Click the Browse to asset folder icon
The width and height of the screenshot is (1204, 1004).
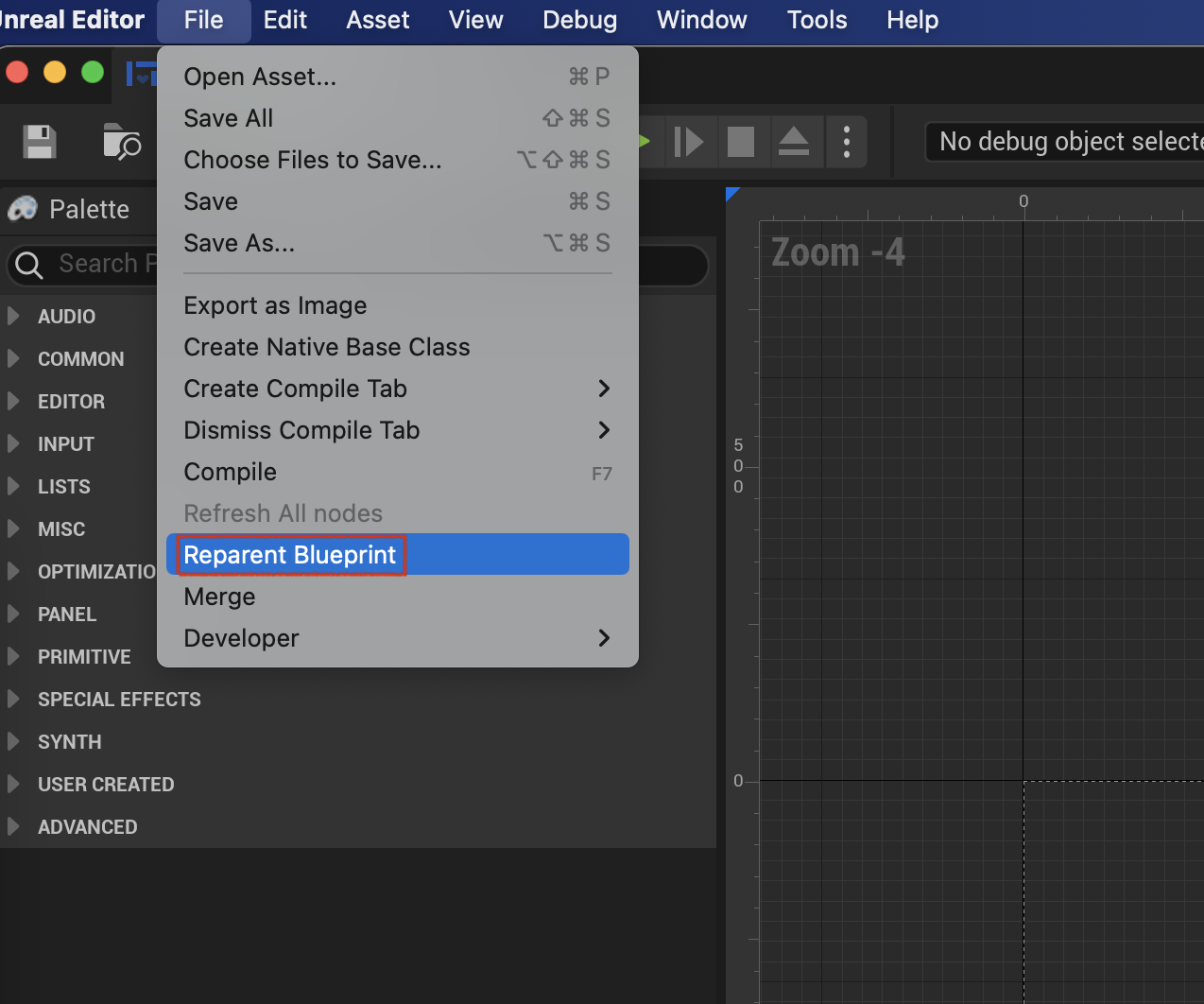click(x=121, y=142)
